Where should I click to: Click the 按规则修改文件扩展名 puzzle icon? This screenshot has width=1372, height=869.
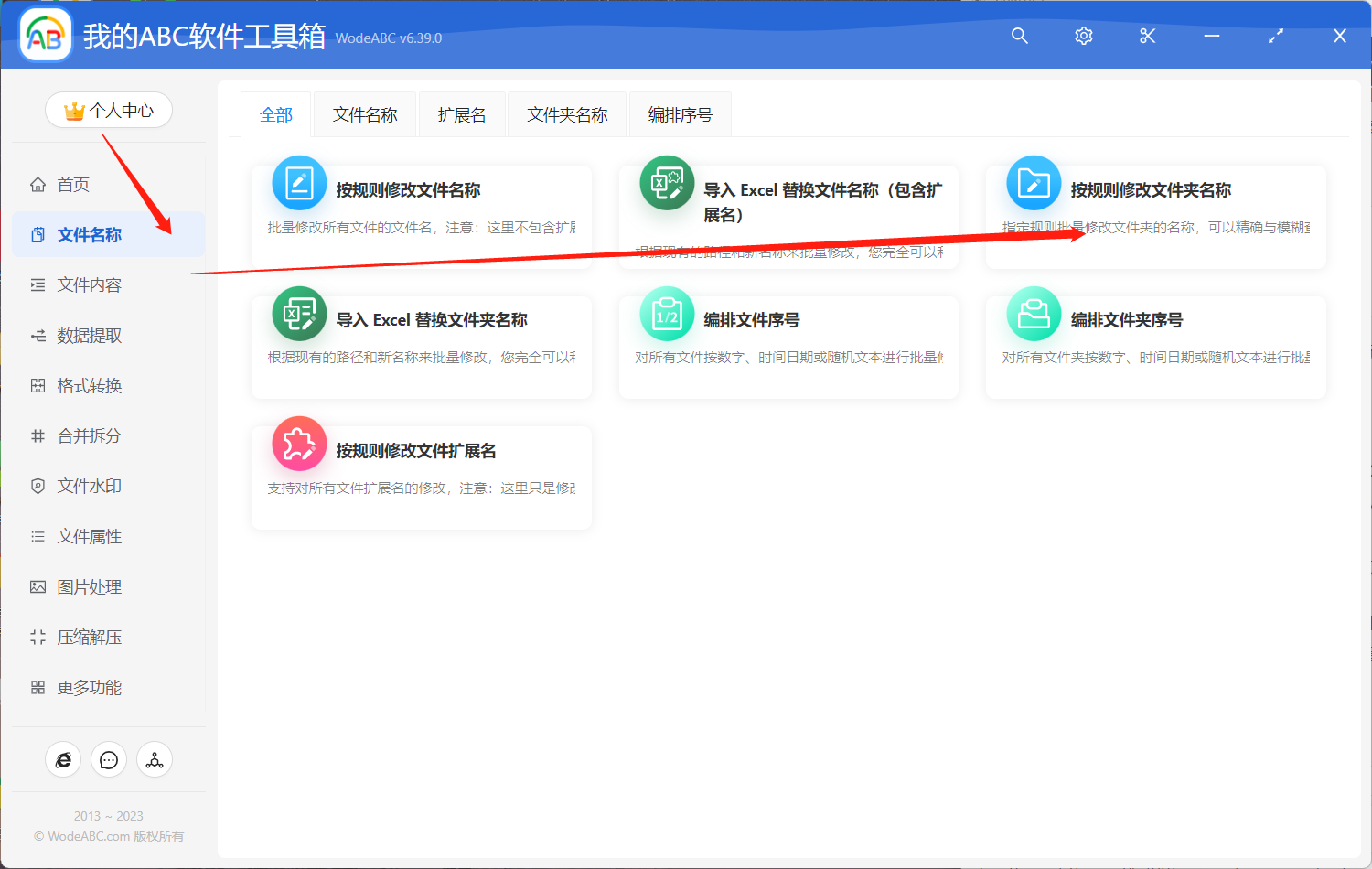point(299,443)
